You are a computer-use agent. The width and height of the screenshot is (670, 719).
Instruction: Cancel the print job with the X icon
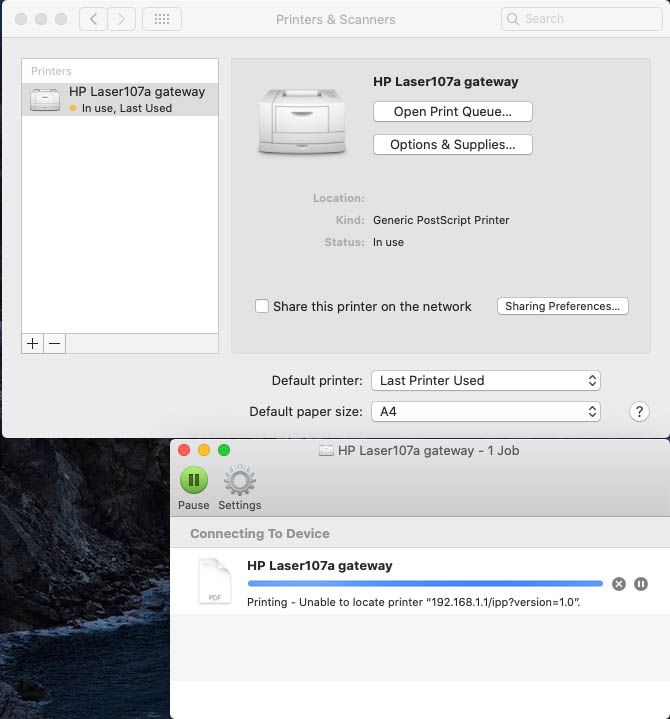pyautogui.click(x=619, y=584)
